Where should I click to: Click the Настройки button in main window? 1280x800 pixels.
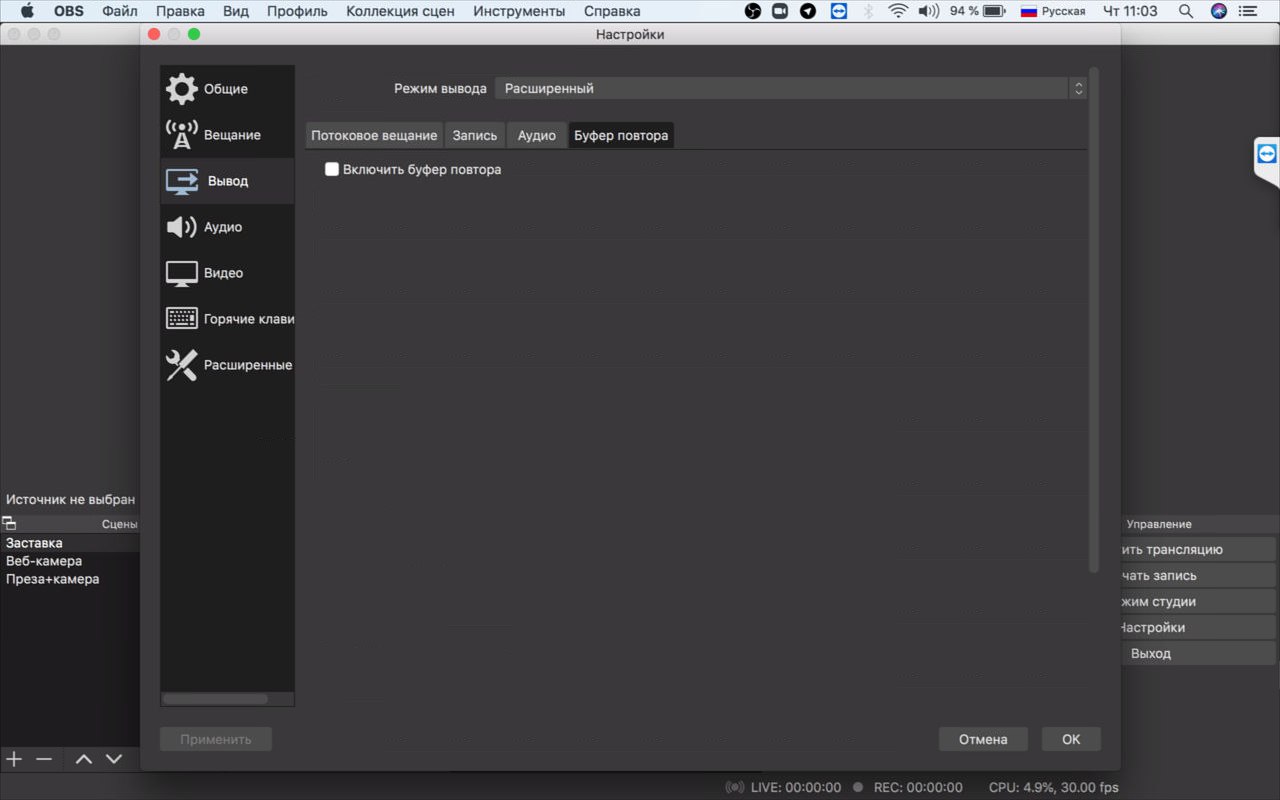(1198, 627)
